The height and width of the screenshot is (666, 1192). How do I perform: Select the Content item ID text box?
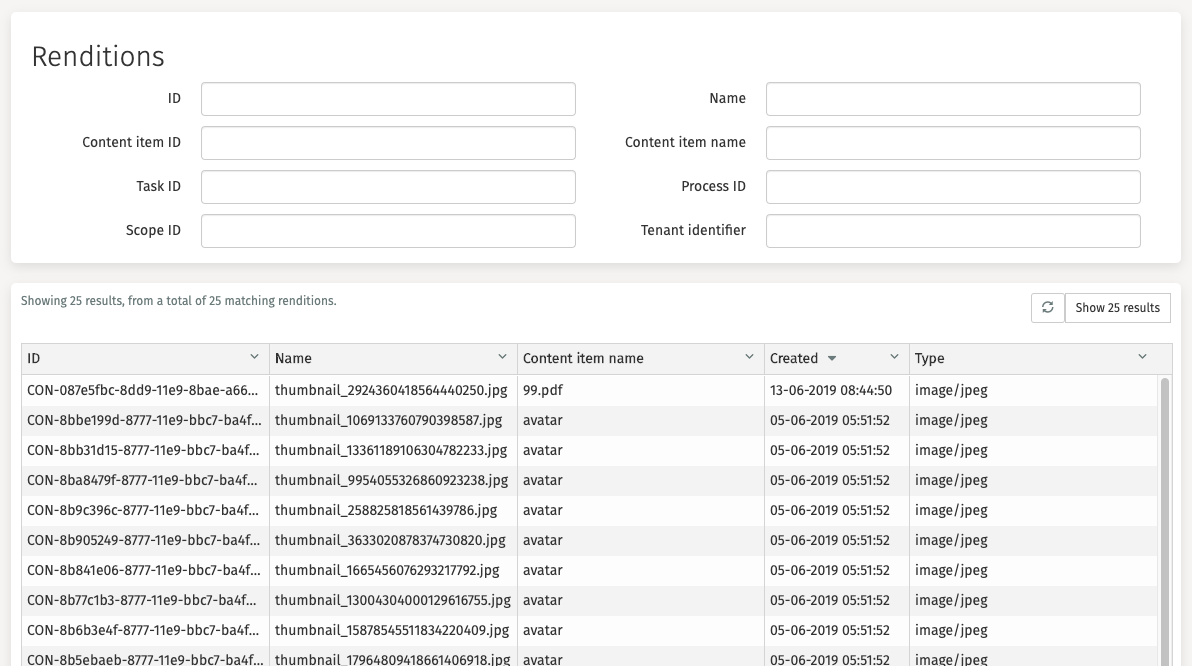click(x=388, y=143)
